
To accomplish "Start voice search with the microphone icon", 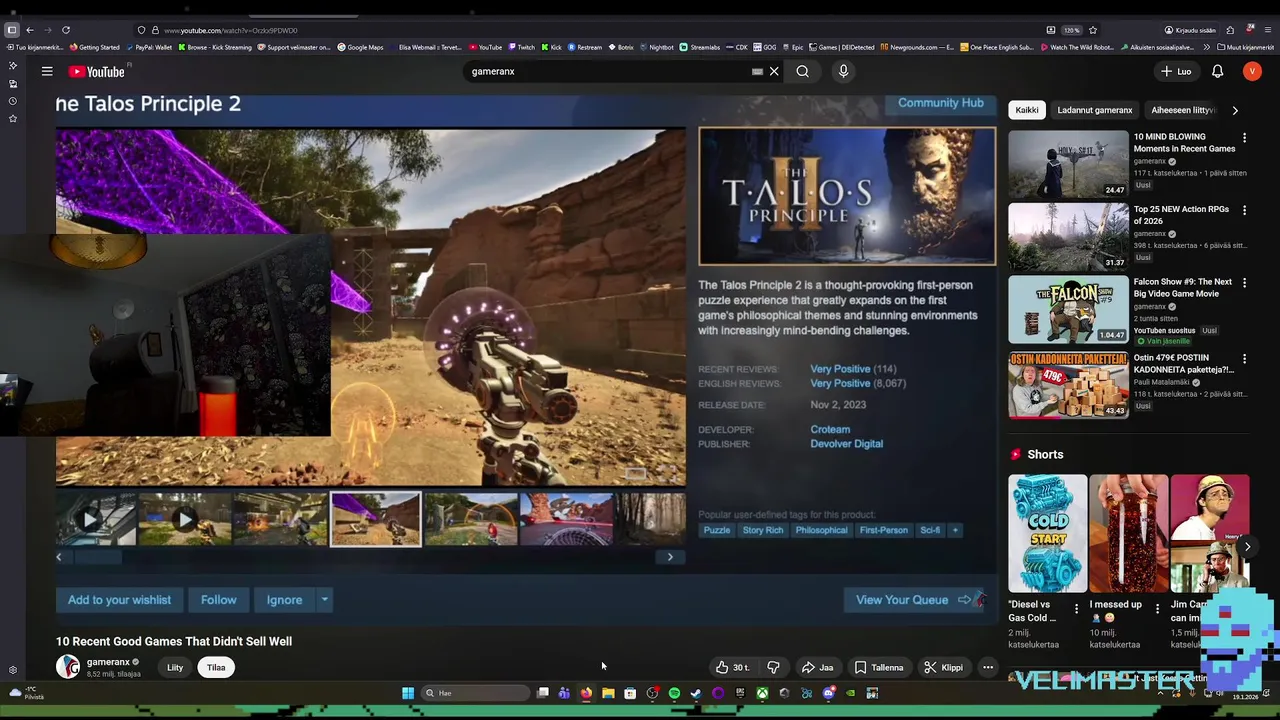I will pos(843,71).
